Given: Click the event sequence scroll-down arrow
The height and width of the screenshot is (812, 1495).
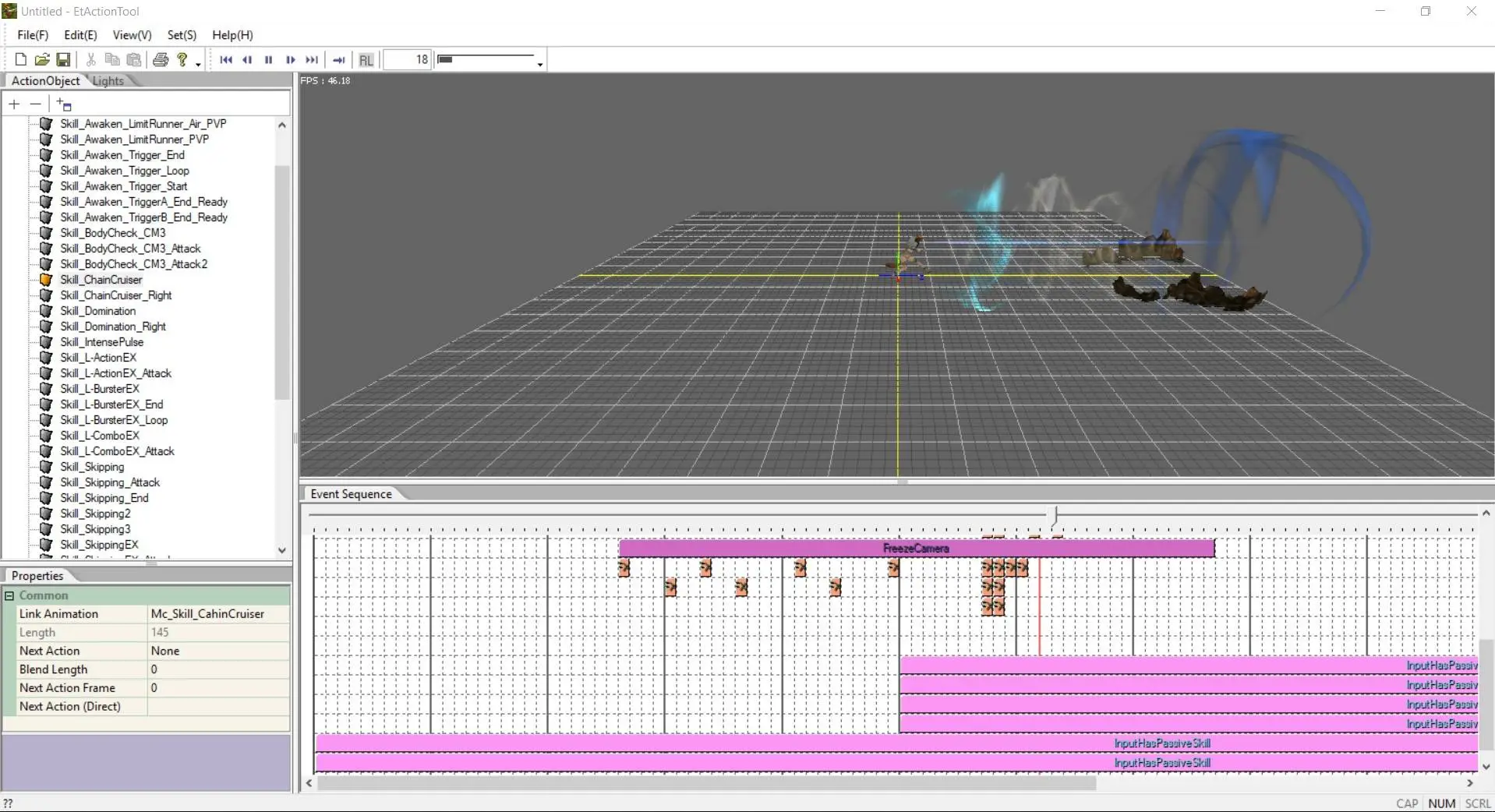Looking at the screenshot, I should coord(1486,767).
